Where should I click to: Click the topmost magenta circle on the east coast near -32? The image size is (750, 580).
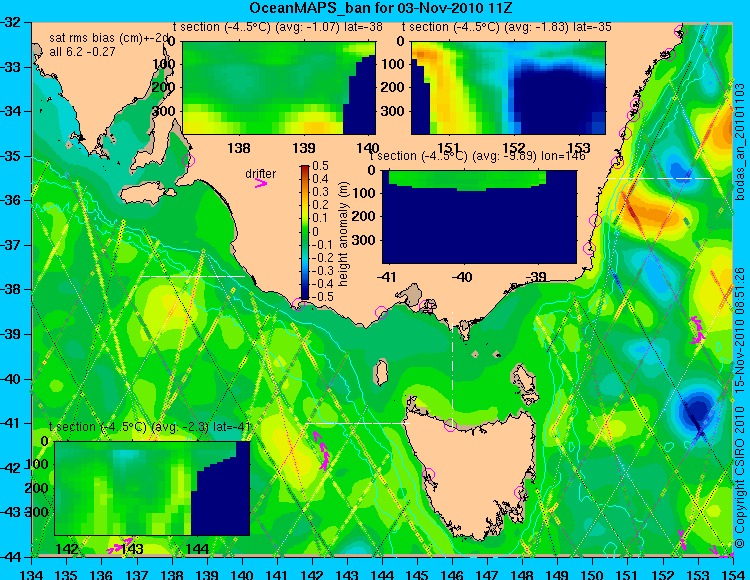pyautogui.click(x=681, y=32)
